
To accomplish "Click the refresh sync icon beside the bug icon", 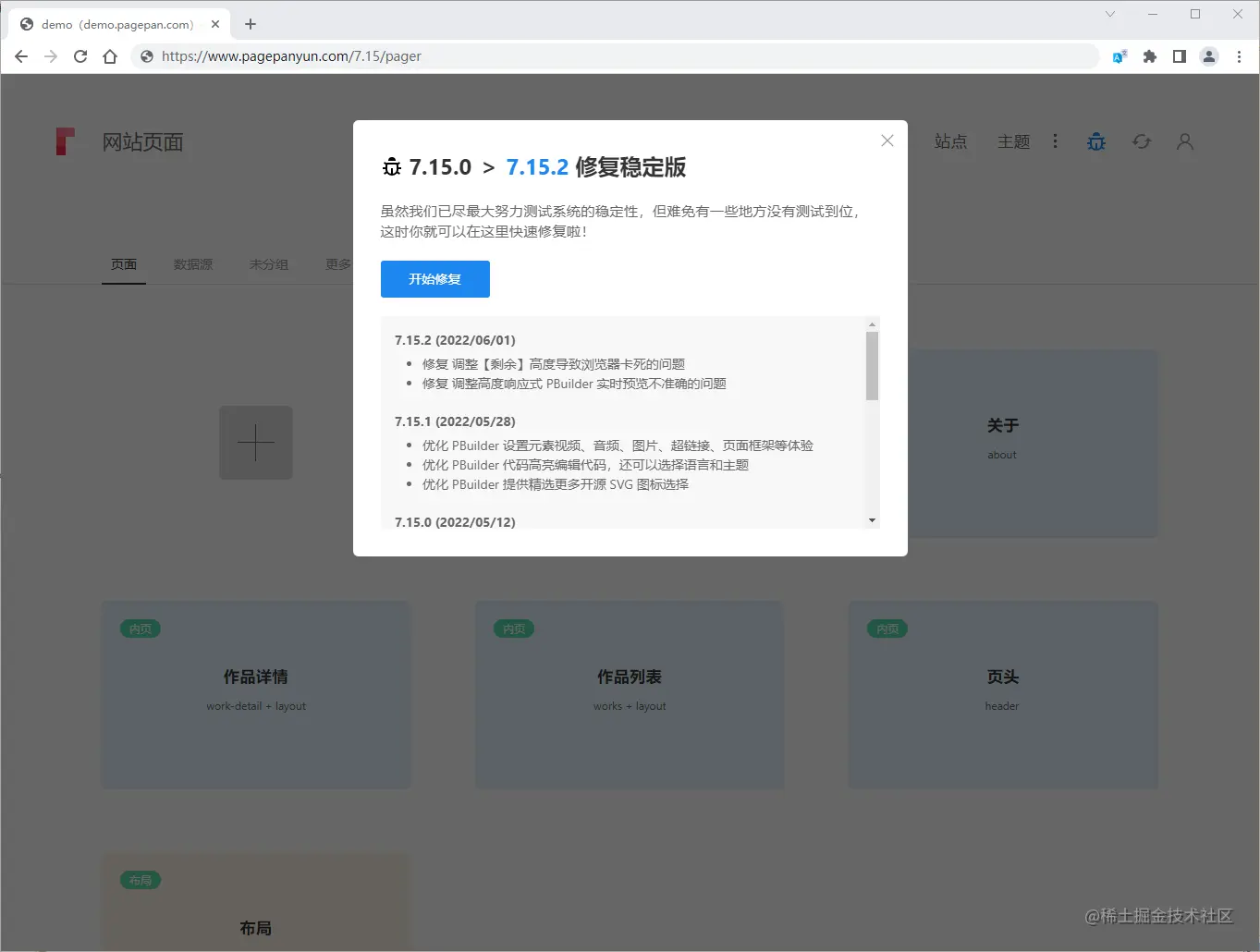I will click(x=1141, y=140).
